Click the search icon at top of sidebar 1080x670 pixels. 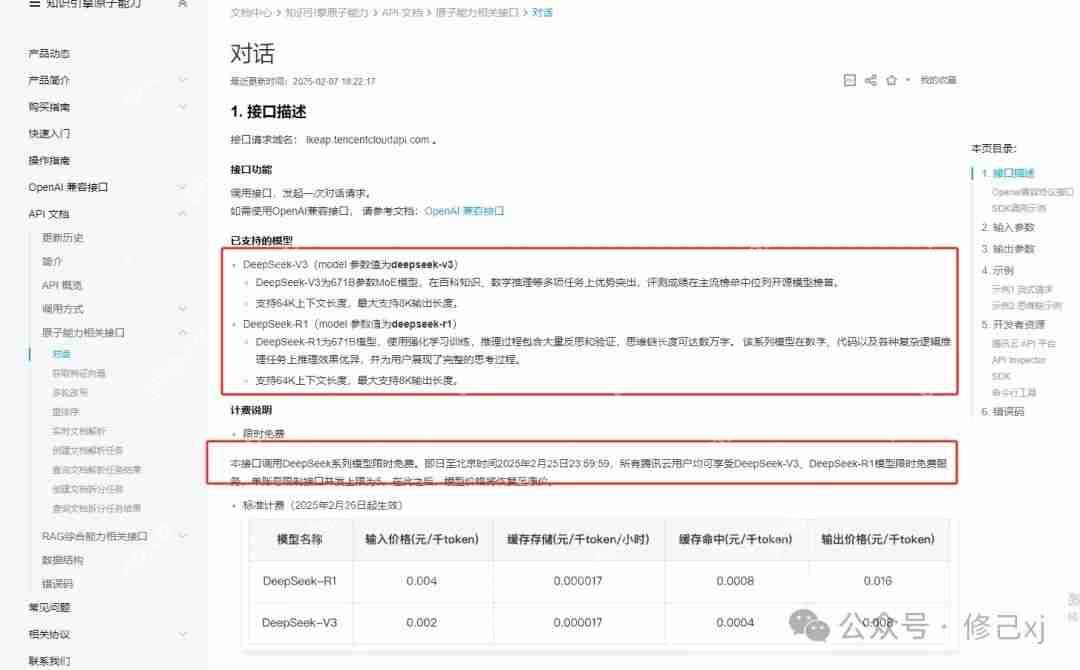point(183,3)
